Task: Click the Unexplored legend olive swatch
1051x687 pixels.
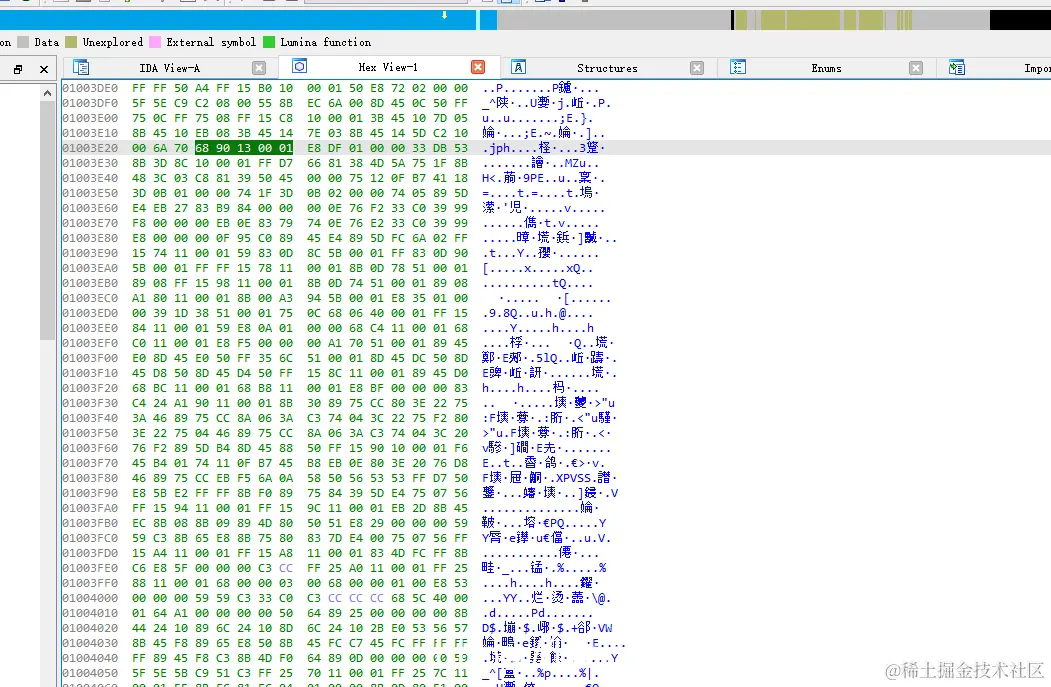Action: pos(71,42)
